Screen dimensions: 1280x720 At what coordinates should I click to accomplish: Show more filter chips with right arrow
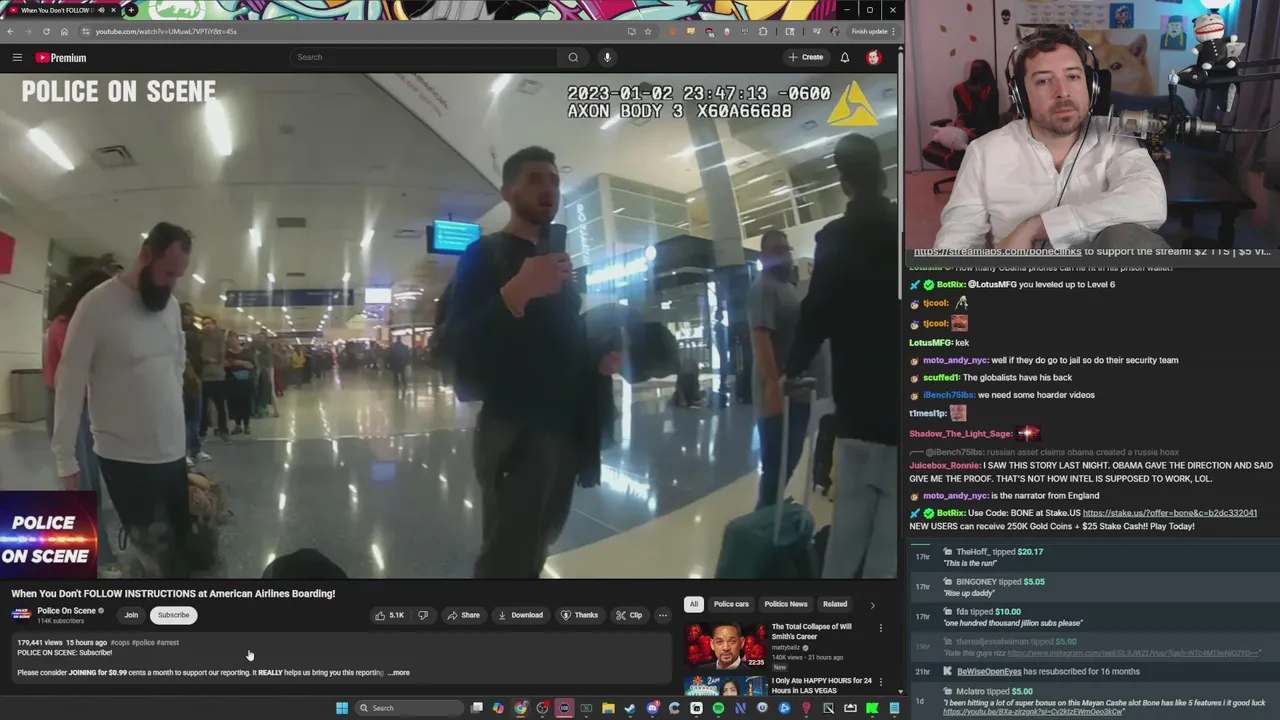(x=872, y=605)
